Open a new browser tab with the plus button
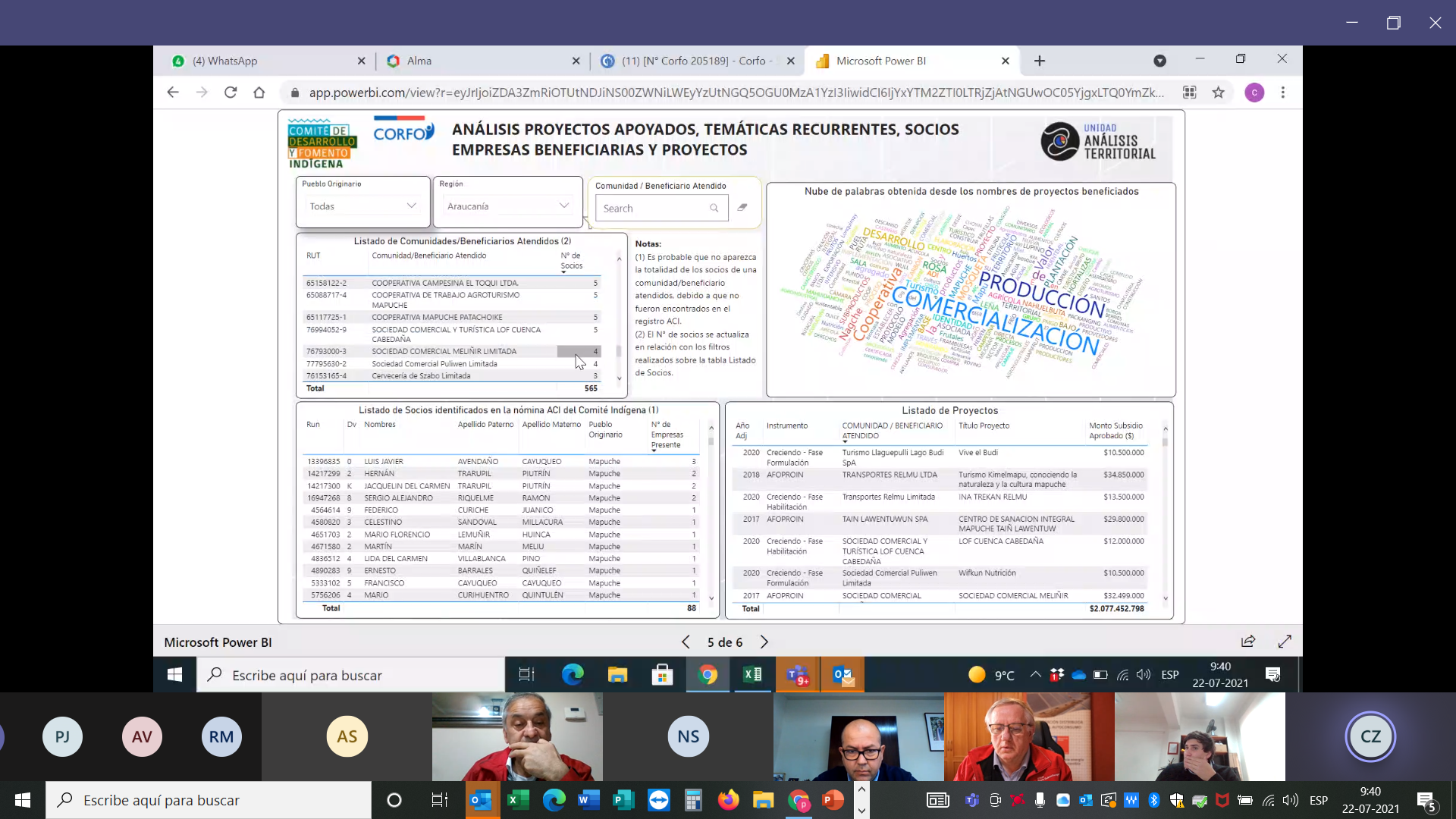 click(x=1039, y=61)
